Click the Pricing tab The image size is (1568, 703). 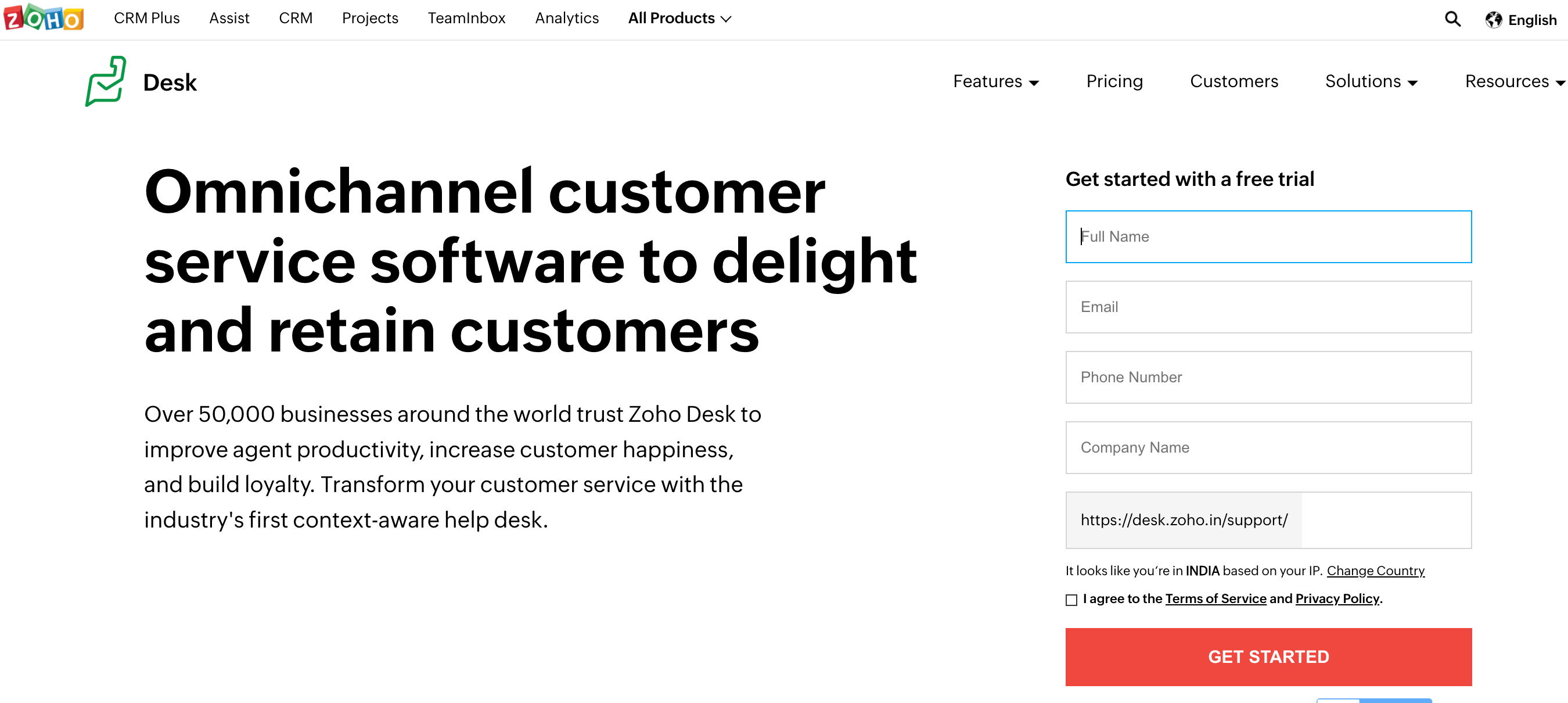coord(1114,82)
